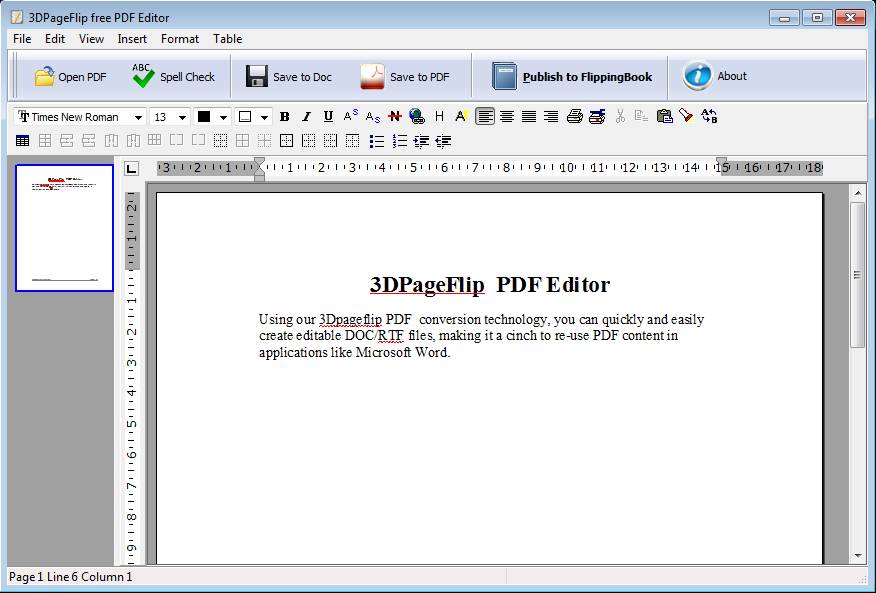Image resolution: width=876 pixels, height=593 pixels.
Task: Click the table outside borders icon
Action: point(286,141)
